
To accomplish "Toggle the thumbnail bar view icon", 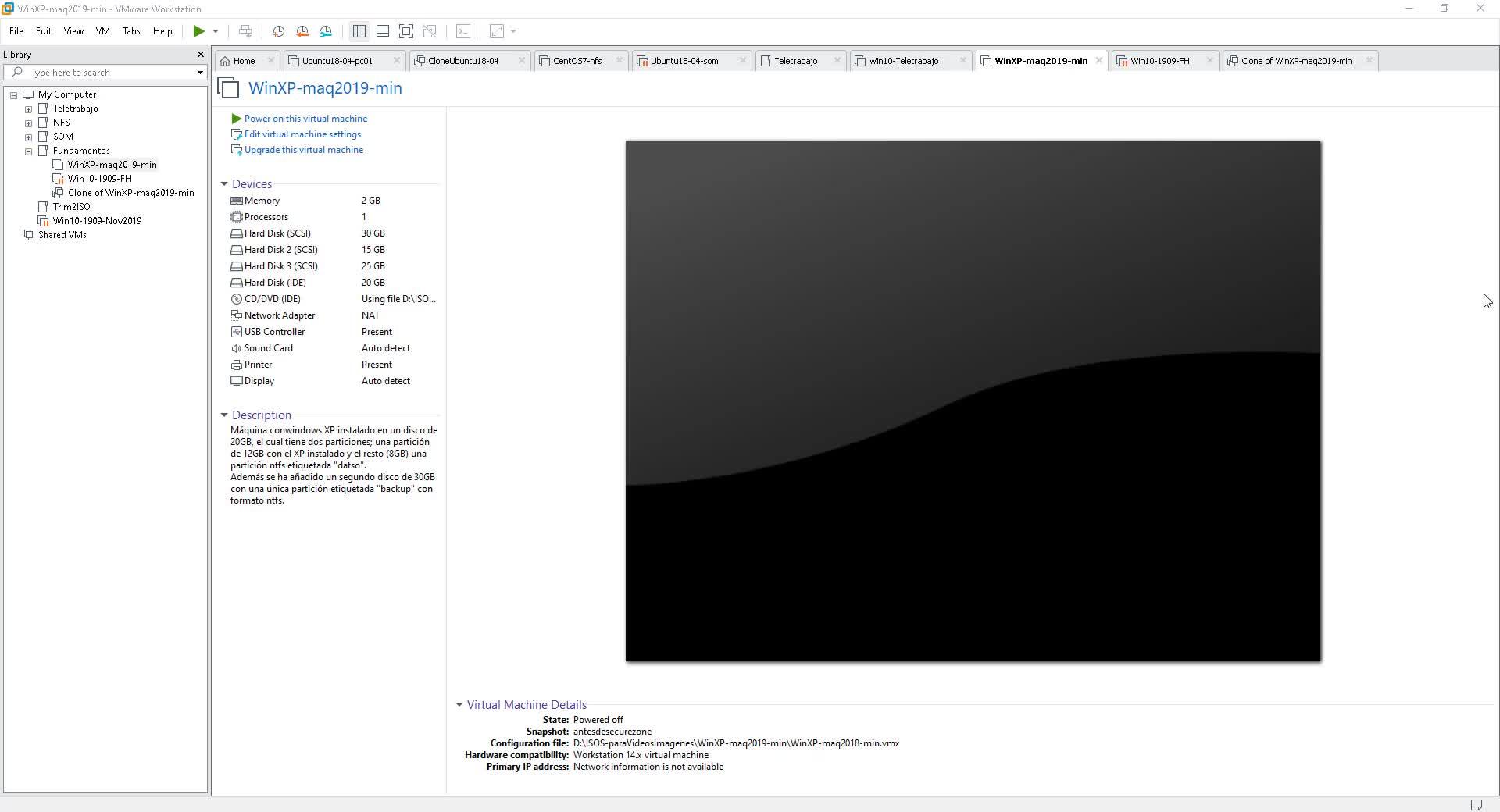I will click(x=383, y=31).
